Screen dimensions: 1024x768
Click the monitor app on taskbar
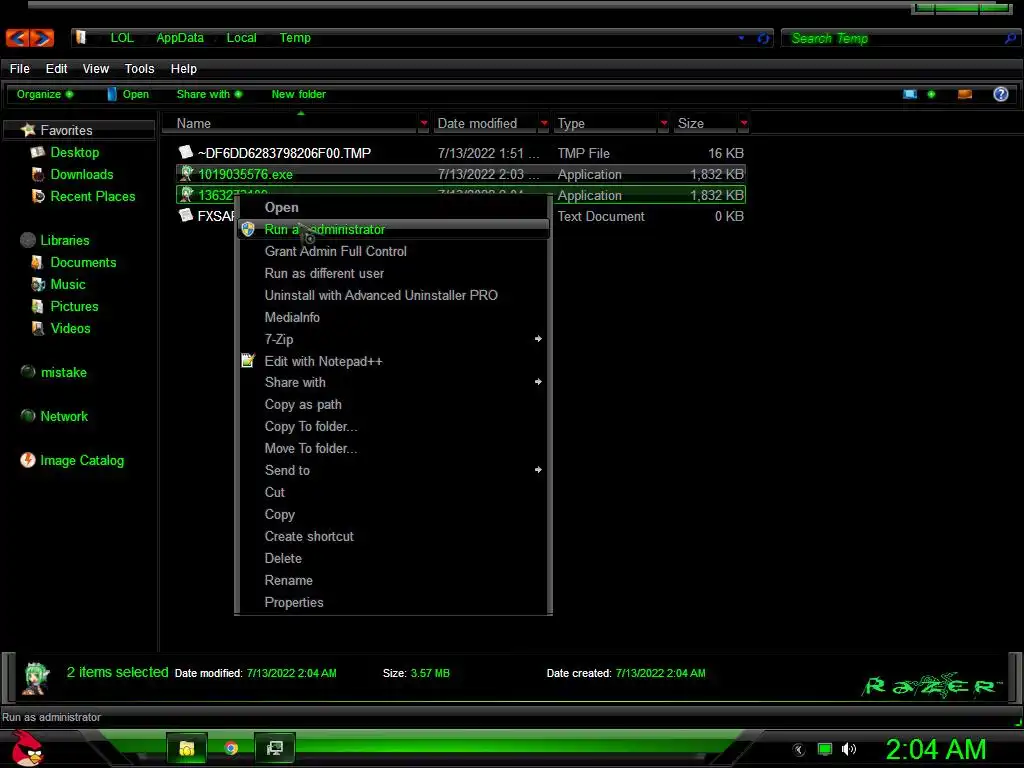point(274,748)
